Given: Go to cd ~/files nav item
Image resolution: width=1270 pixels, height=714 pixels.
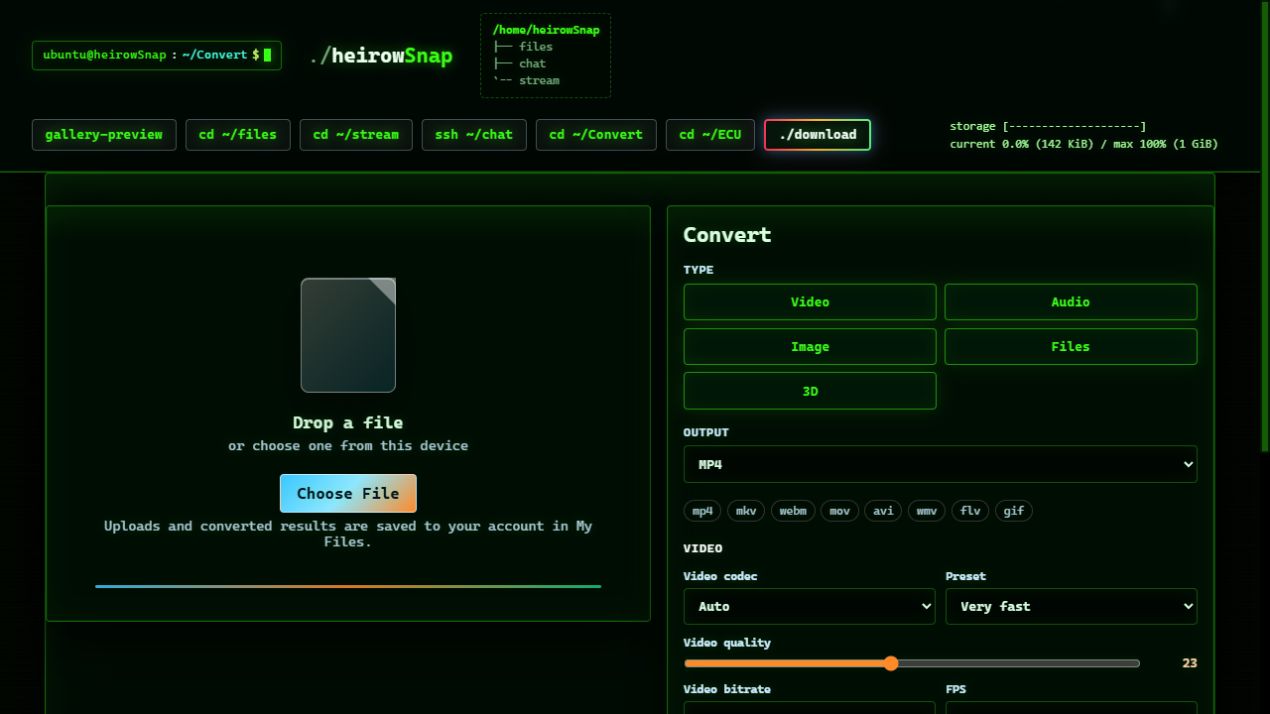Looking at the screenshot, I should click(238, 135).
